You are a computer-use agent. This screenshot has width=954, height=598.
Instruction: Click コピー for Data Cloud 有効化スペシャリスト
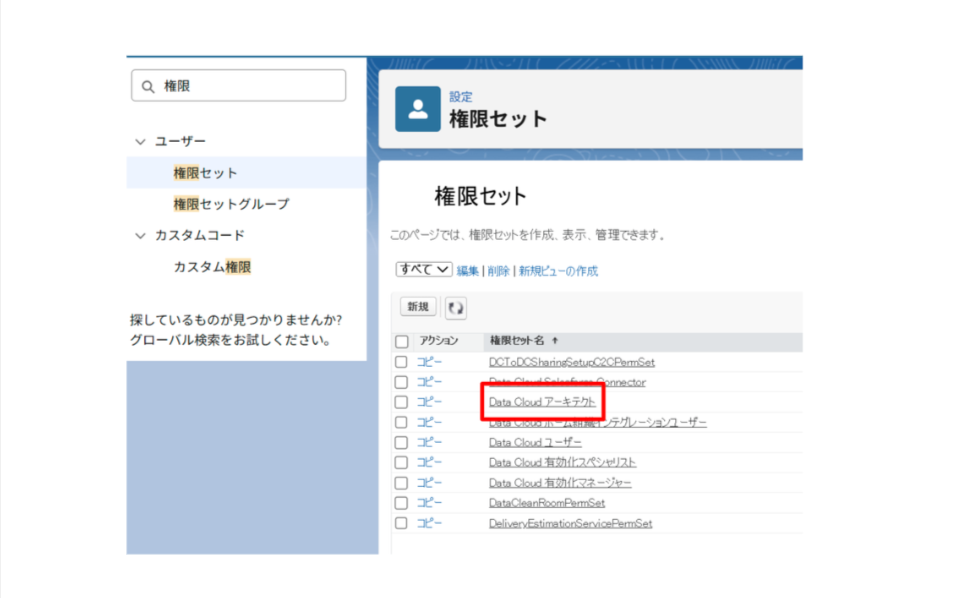[x=429, y=462]
